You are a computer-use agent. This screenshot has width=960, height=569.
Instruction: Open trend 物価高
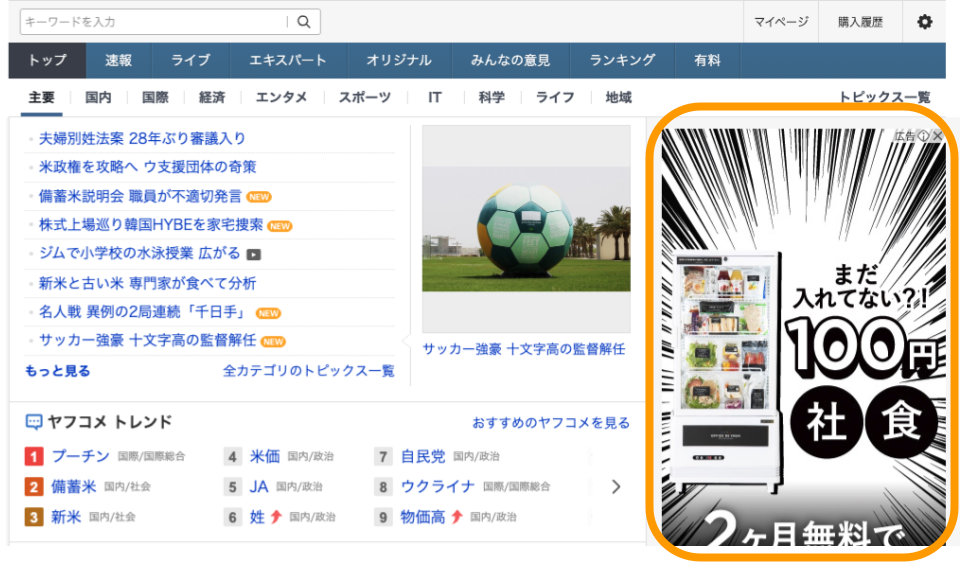tap(422, 517)
